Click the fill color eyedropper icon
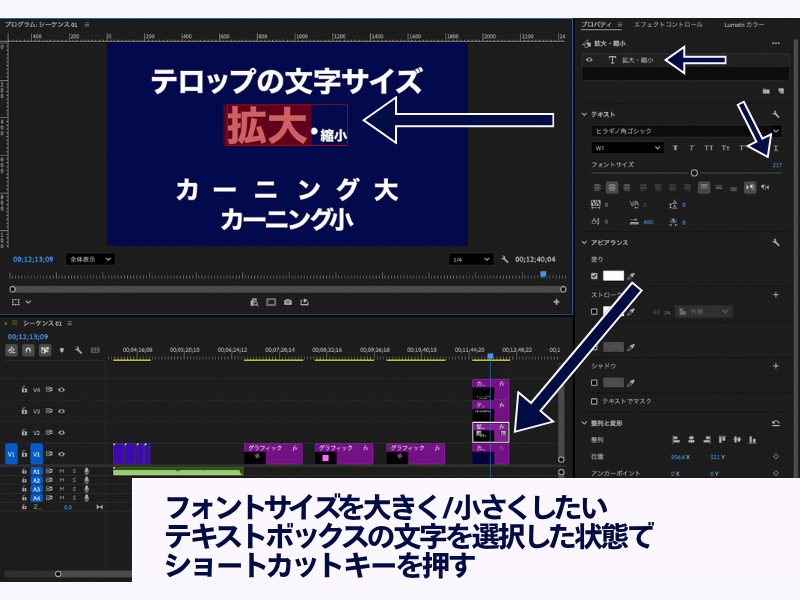Viewport: 800px width, 600px height. click(x=631, y=276)
